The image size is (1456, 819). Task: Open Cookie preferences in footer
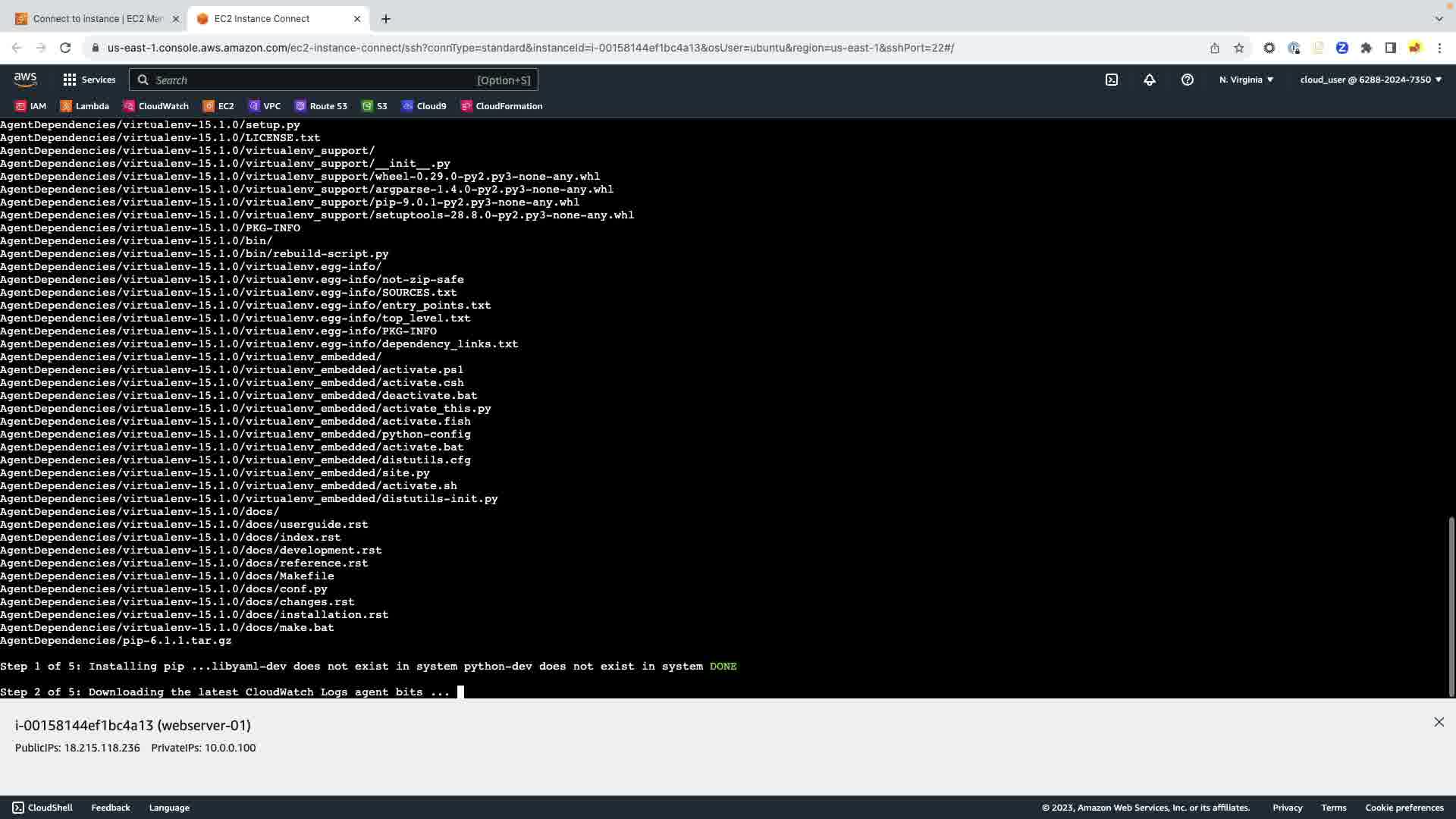click(1404, 808)
